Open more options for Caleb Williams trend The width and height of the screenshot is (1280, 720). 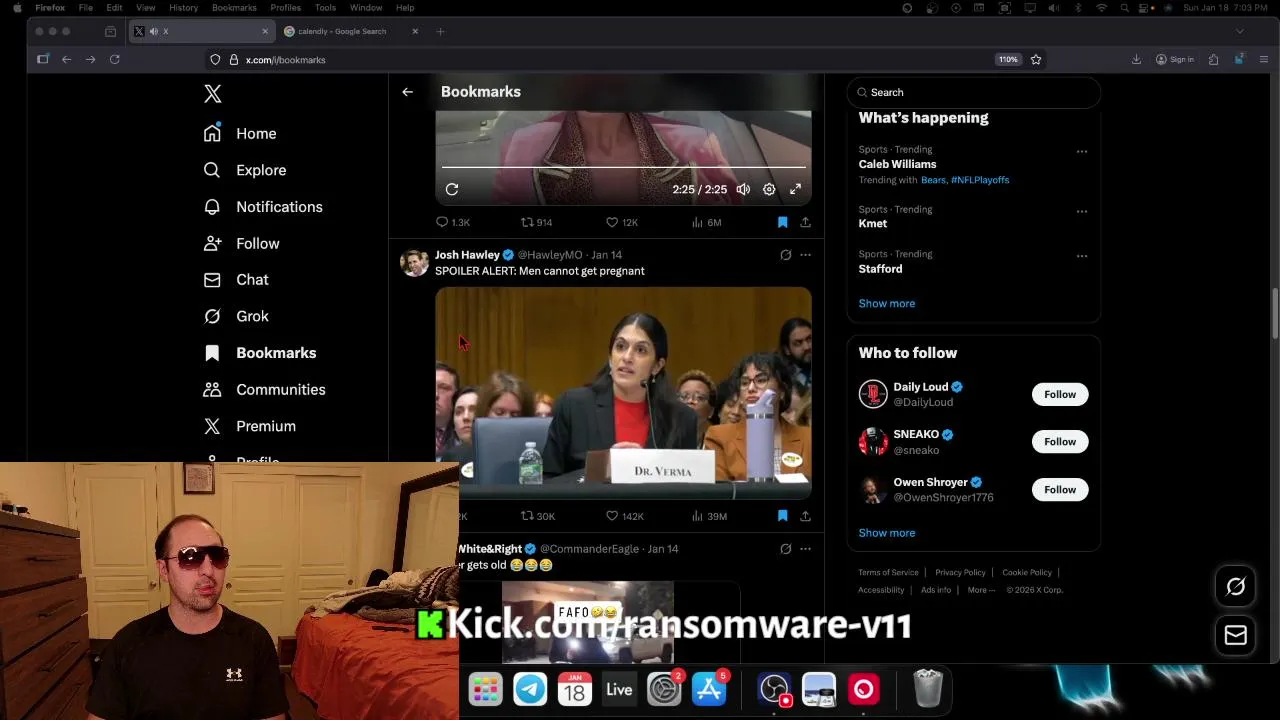point(1081,151)
